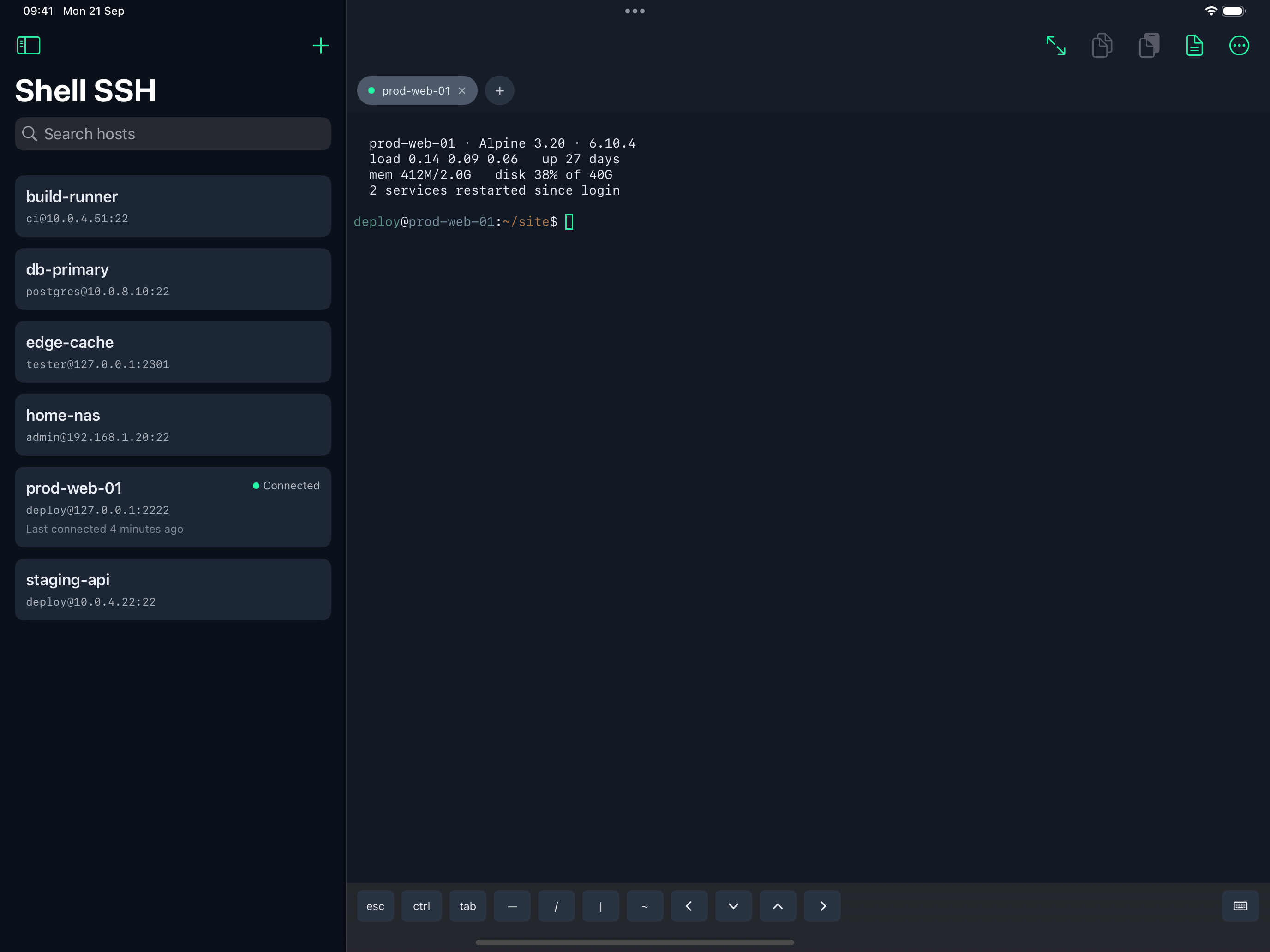Screen dimensions: 1270x952
Task: Open the build-runner host
Action: tap(173, 206)
